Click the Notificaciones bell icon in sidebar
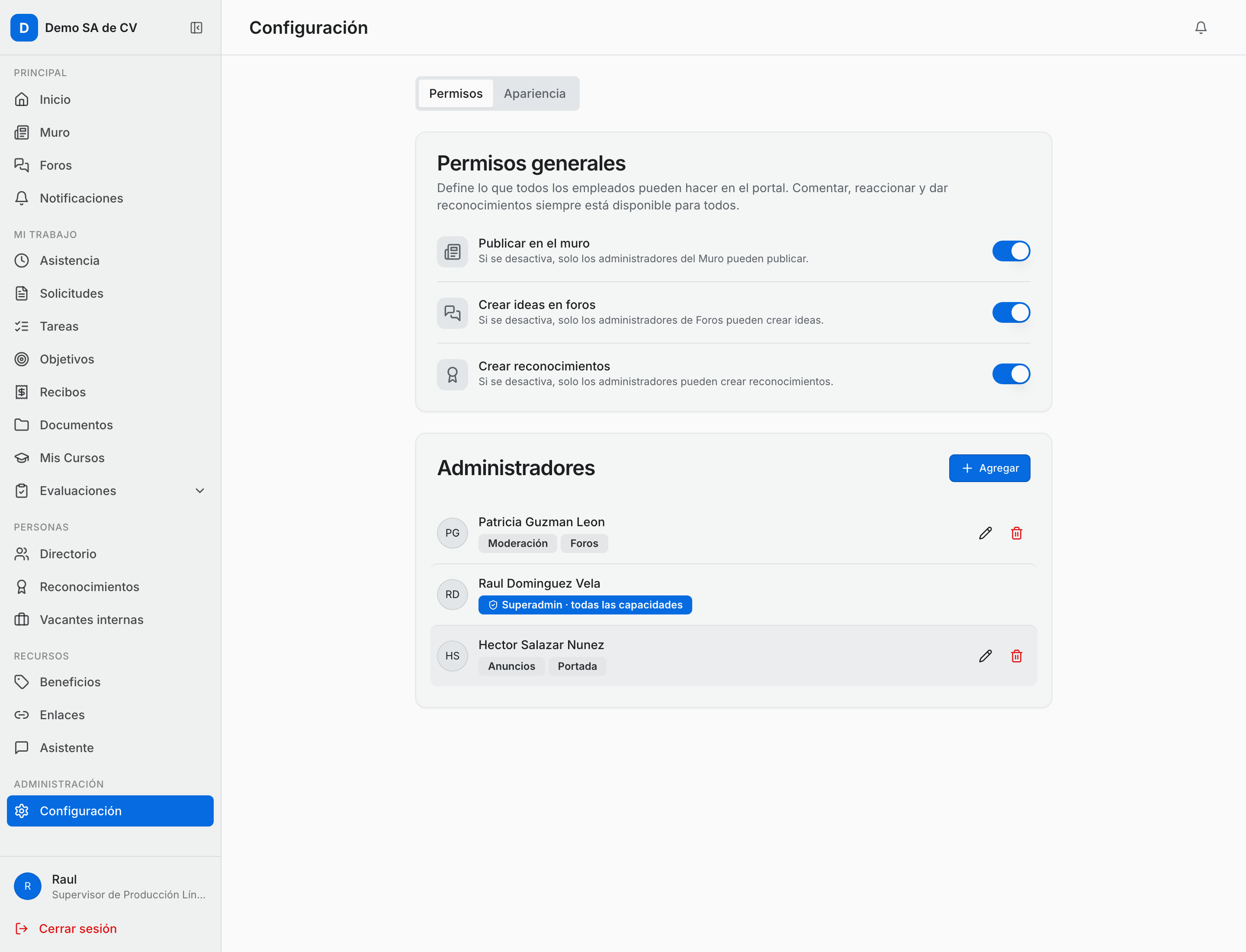The image size is (1246, 952). [22, 198]
